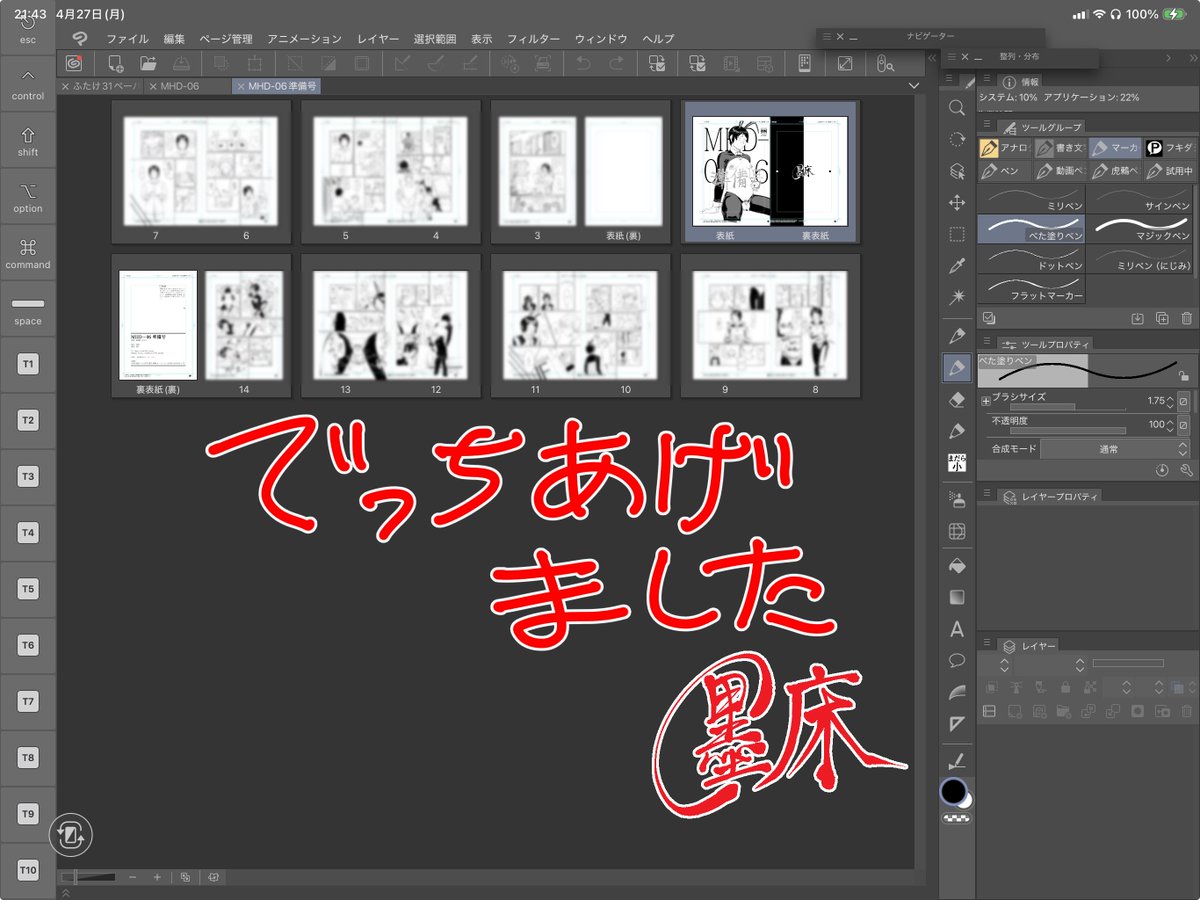Expand the ブラシサイズ plus expander
The height and width of the screenshot is (900, 1200).
tap(986, 401)
